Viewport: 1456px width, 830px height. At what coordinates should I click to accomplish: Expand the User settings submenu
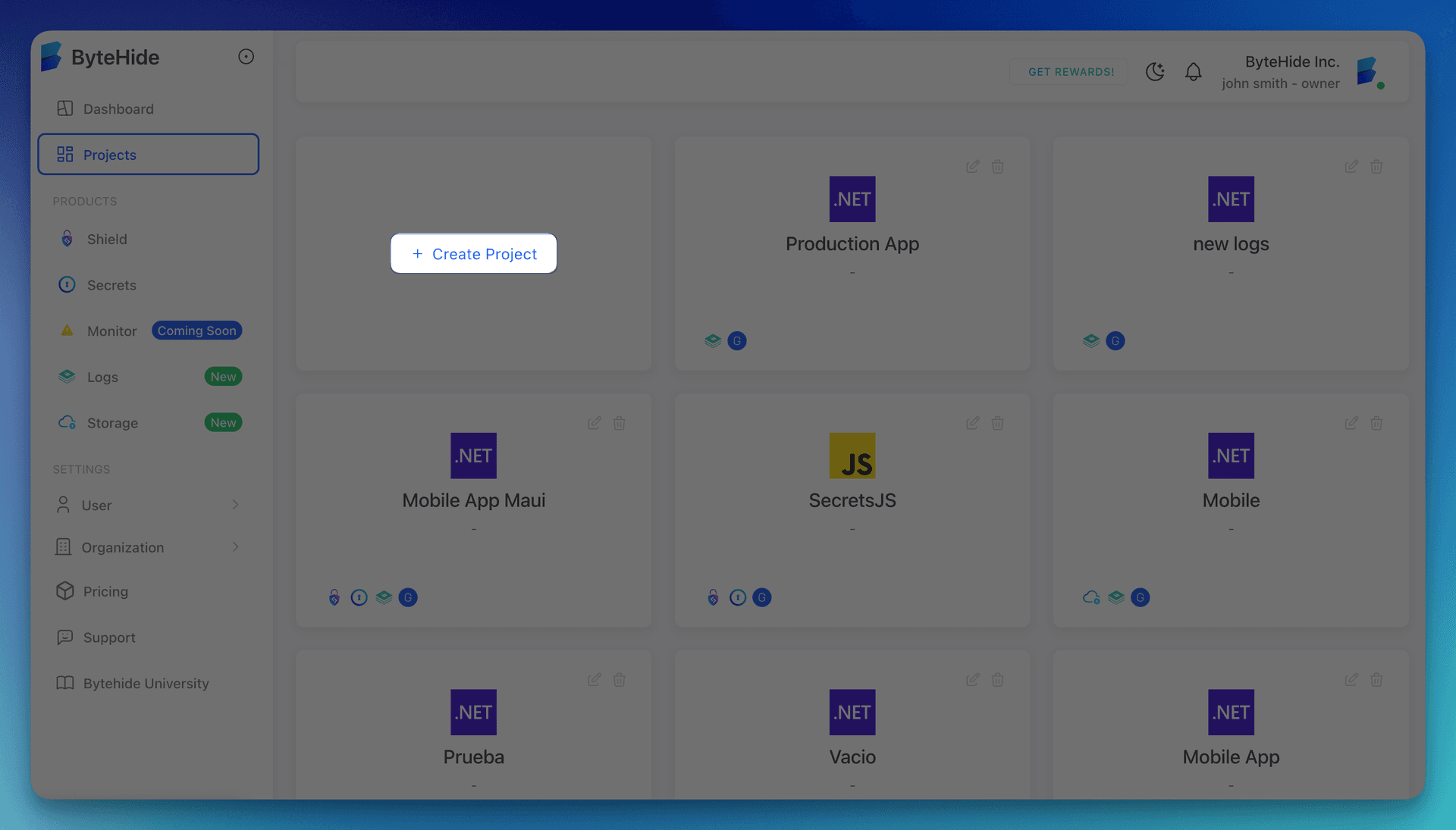[x=148, y=505]
